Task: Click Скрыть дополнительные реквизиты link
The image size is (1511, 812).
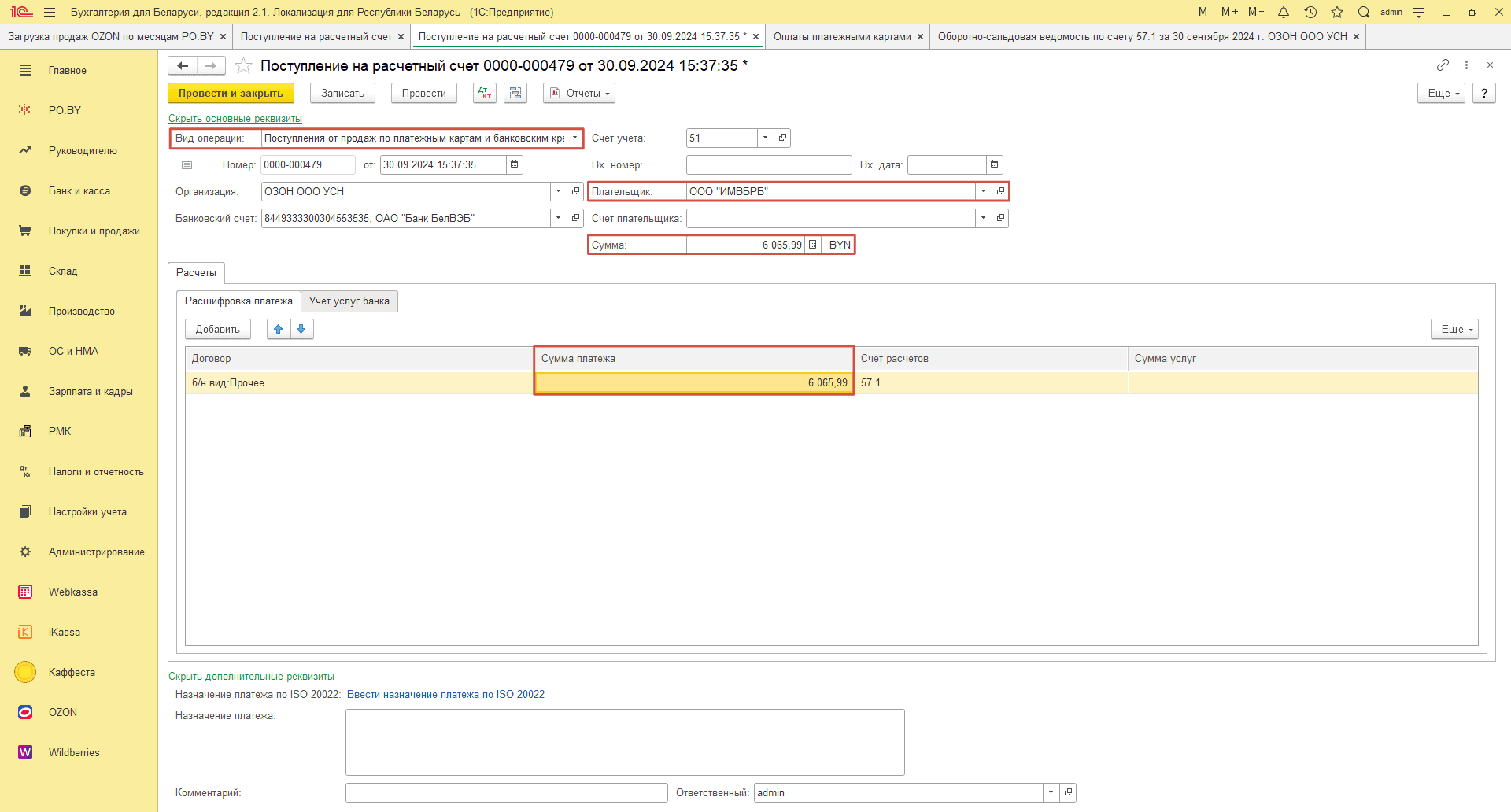Action: [251, 677]
